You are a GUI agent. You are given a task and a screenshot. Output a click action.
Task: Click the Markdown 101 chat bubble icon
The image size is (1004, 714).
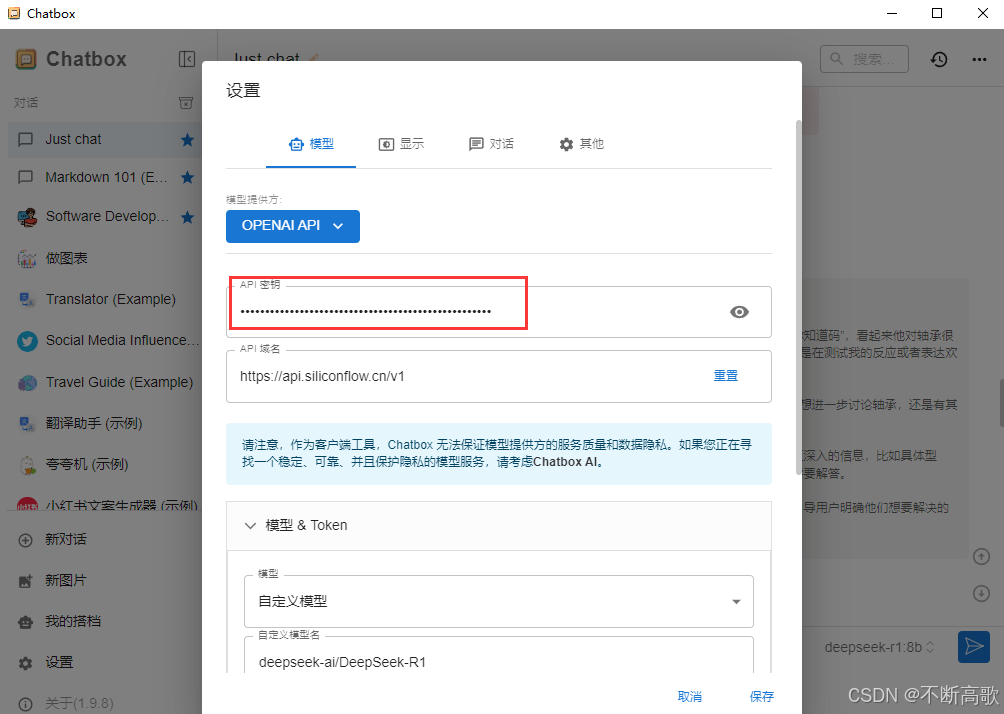click(26, 177)
